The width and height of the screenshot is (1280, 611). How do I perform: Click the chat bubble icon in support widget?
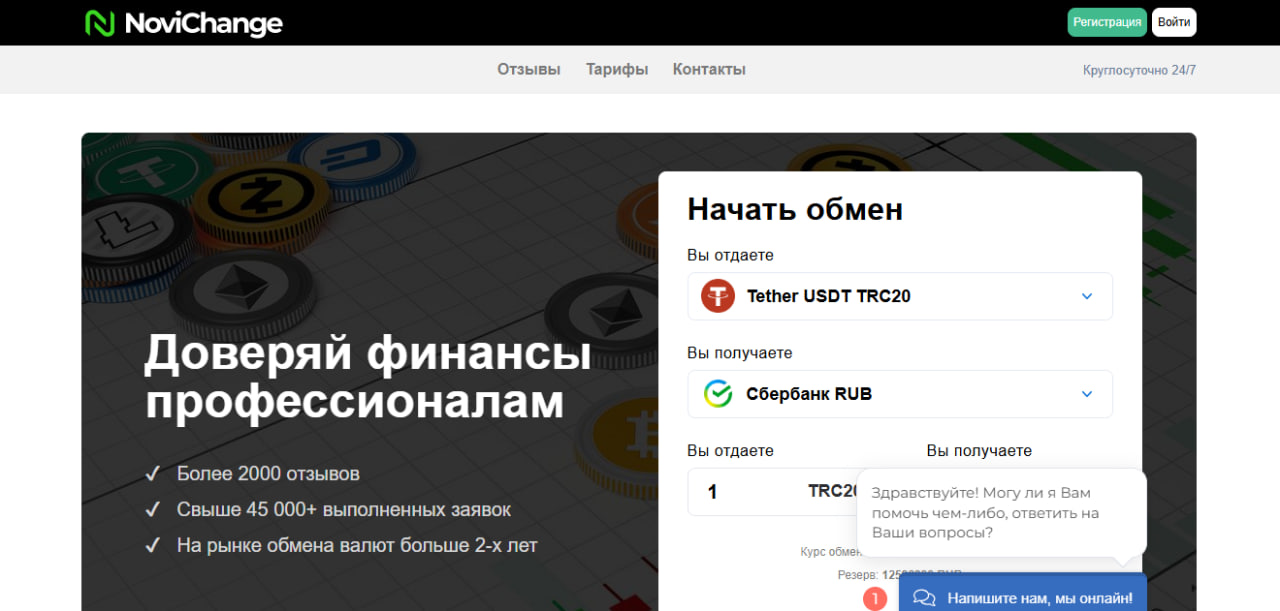[924, 598]
